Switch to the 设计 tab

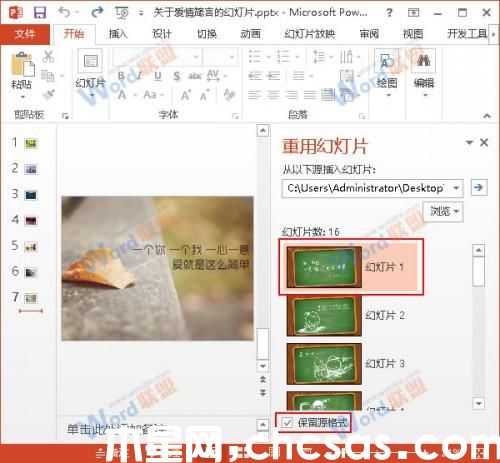click(162, 34)
